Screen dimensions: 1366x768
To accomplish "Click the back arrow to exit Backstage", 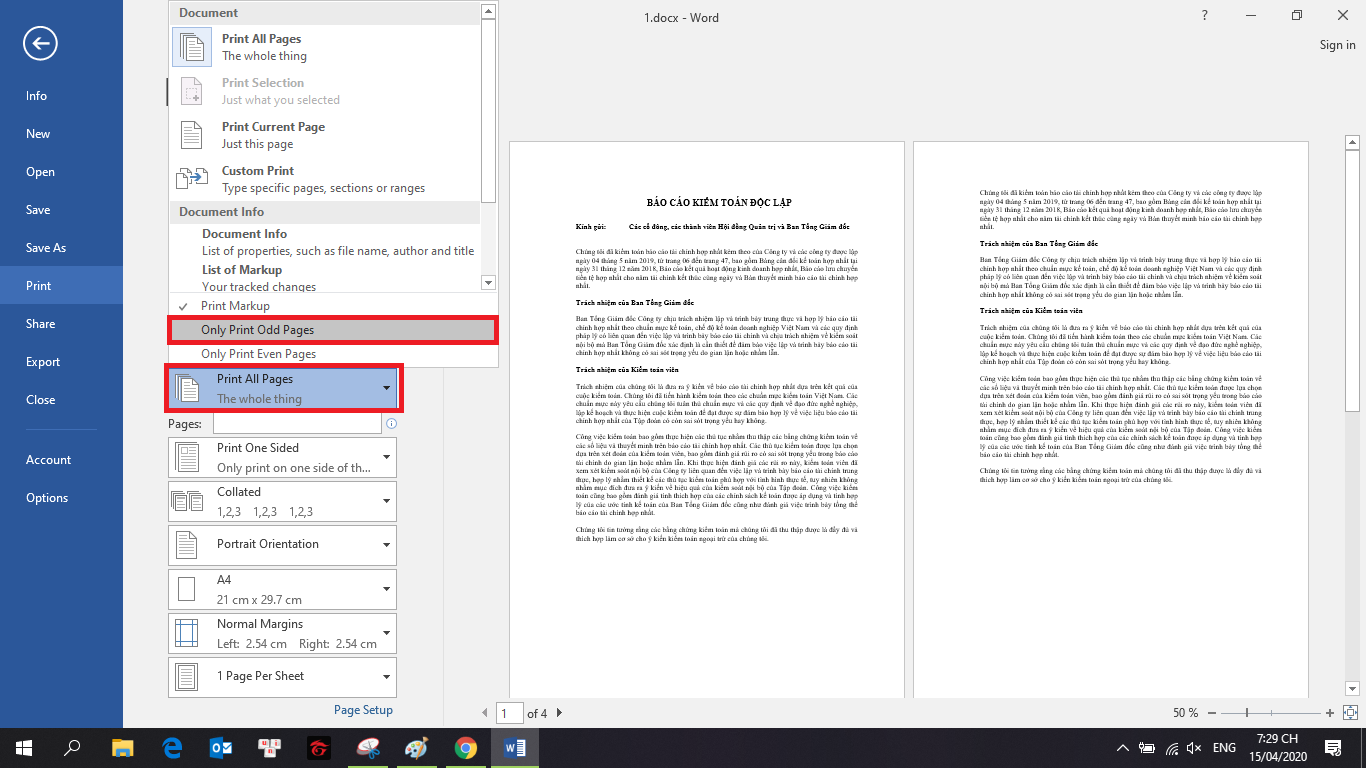I will 40,43.
